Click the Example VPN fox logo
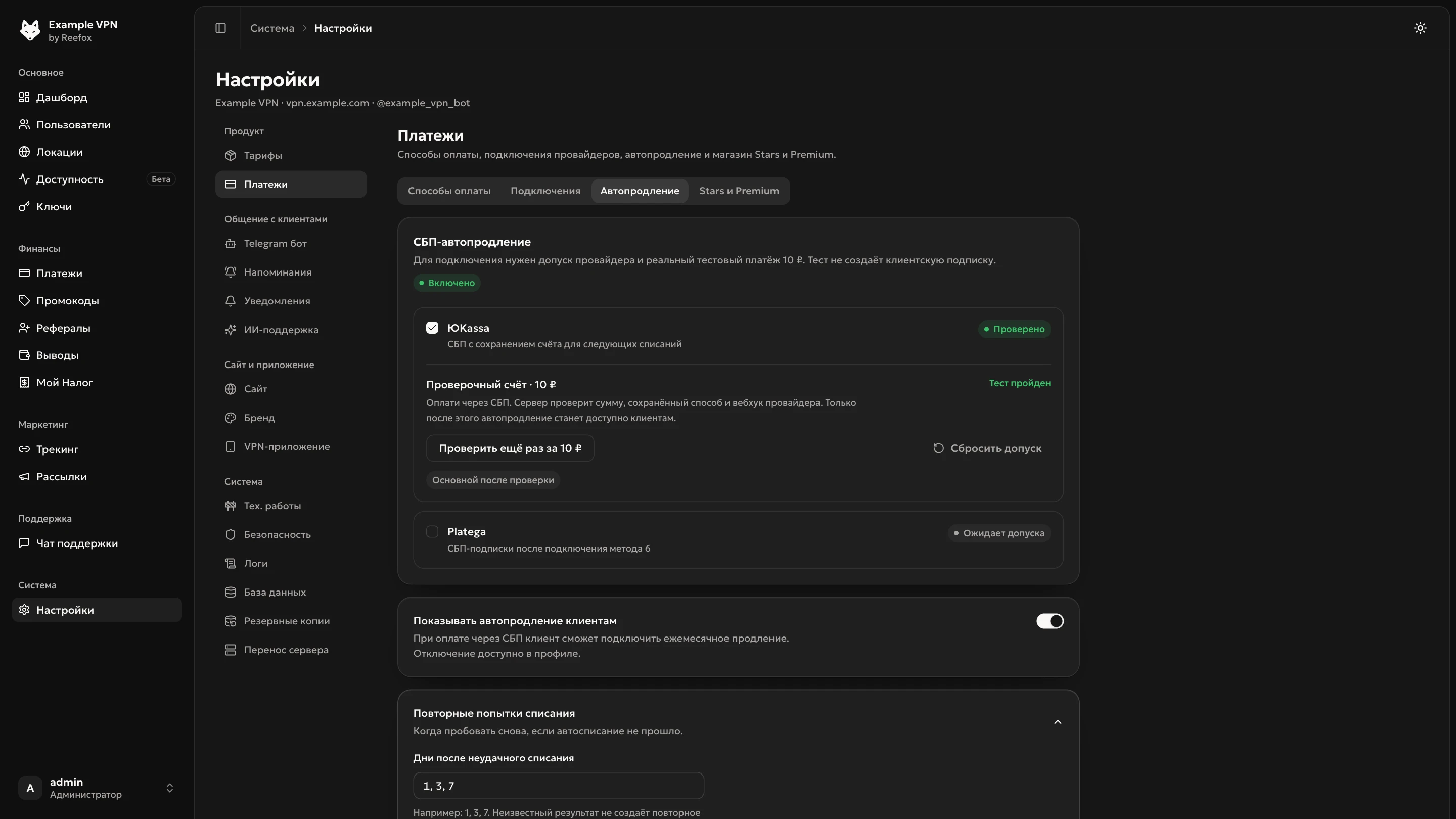This screenshot has width=1456, height=819. pyautogui.click(x=30, y=30)
